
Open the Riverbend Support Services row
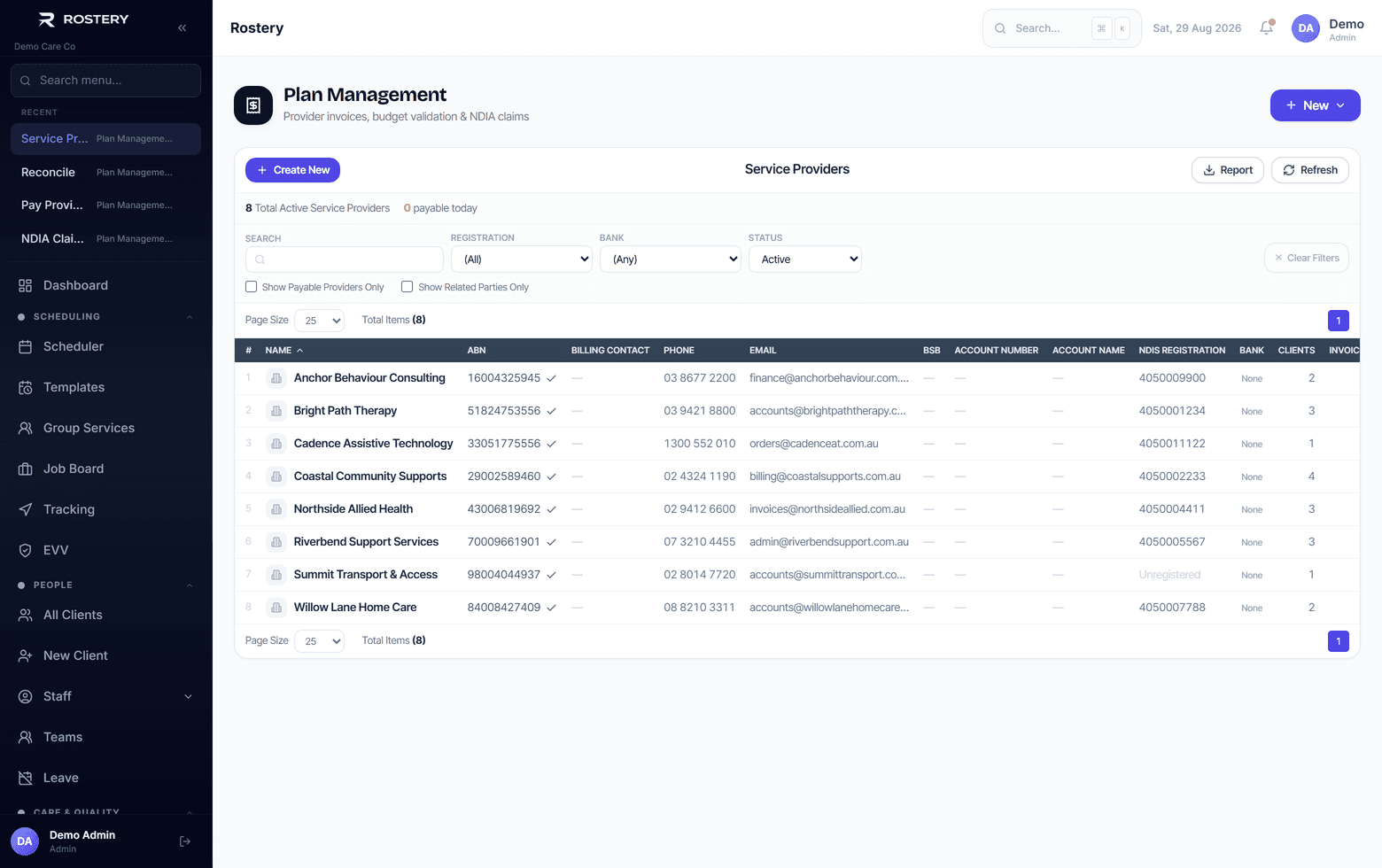point(796,542)
